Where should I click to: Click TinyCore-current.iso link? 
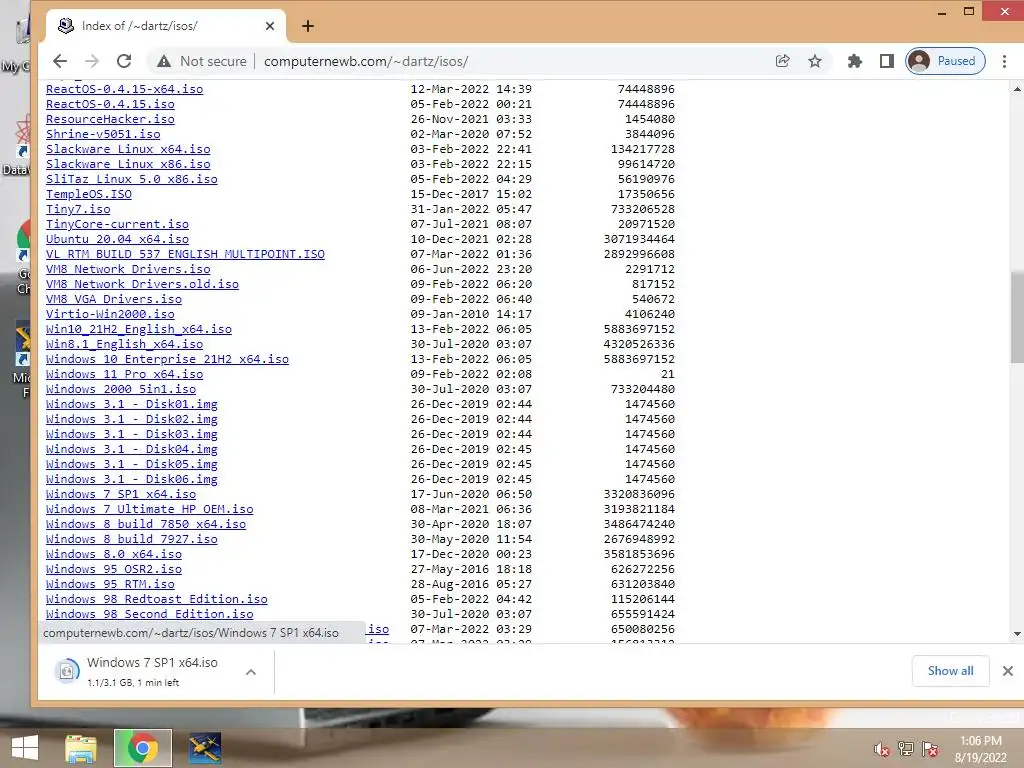(x=117, y=224)
